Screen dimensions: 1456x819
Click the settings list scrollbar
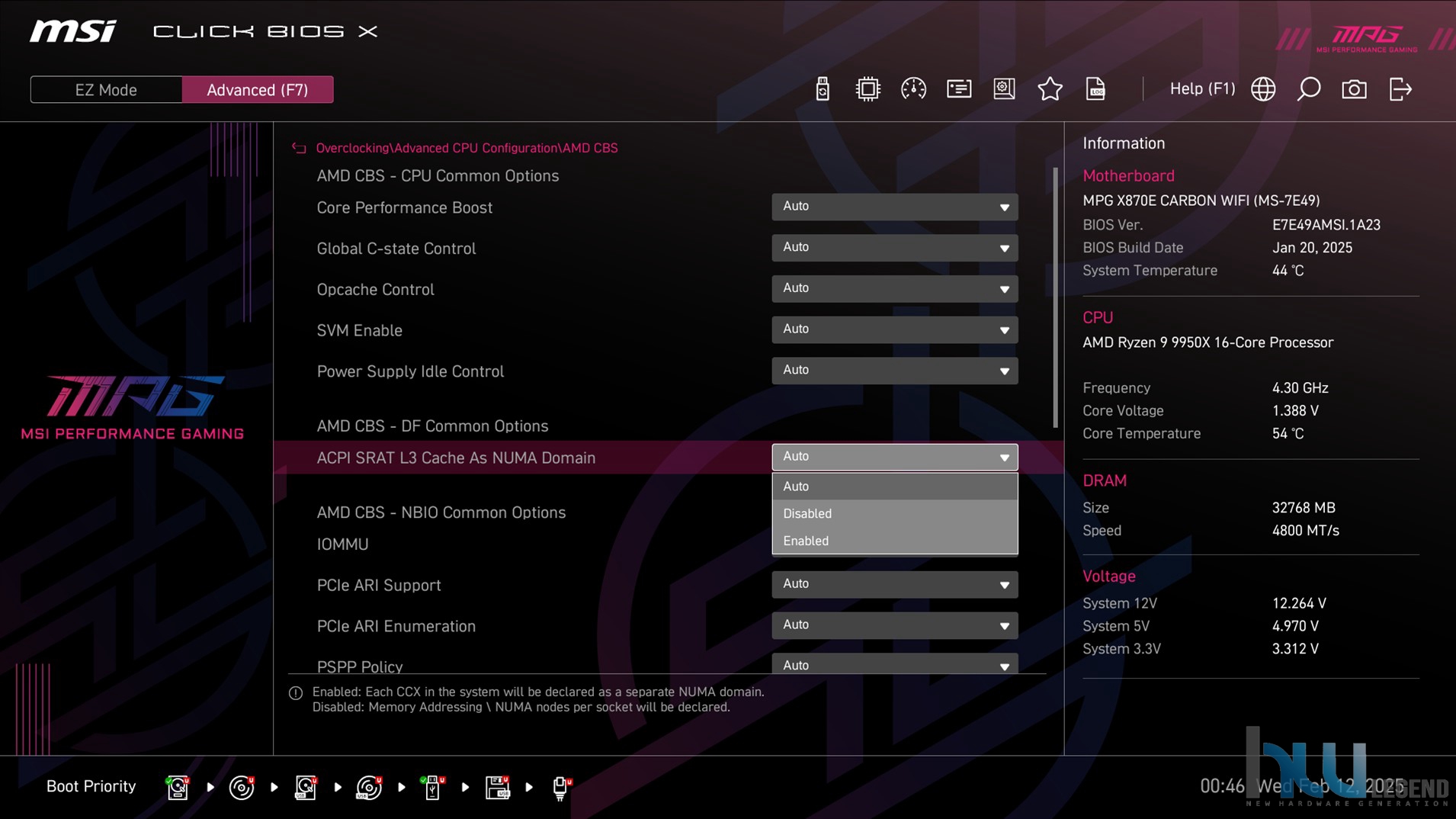pyautogui.click(x=1055, y=297)
